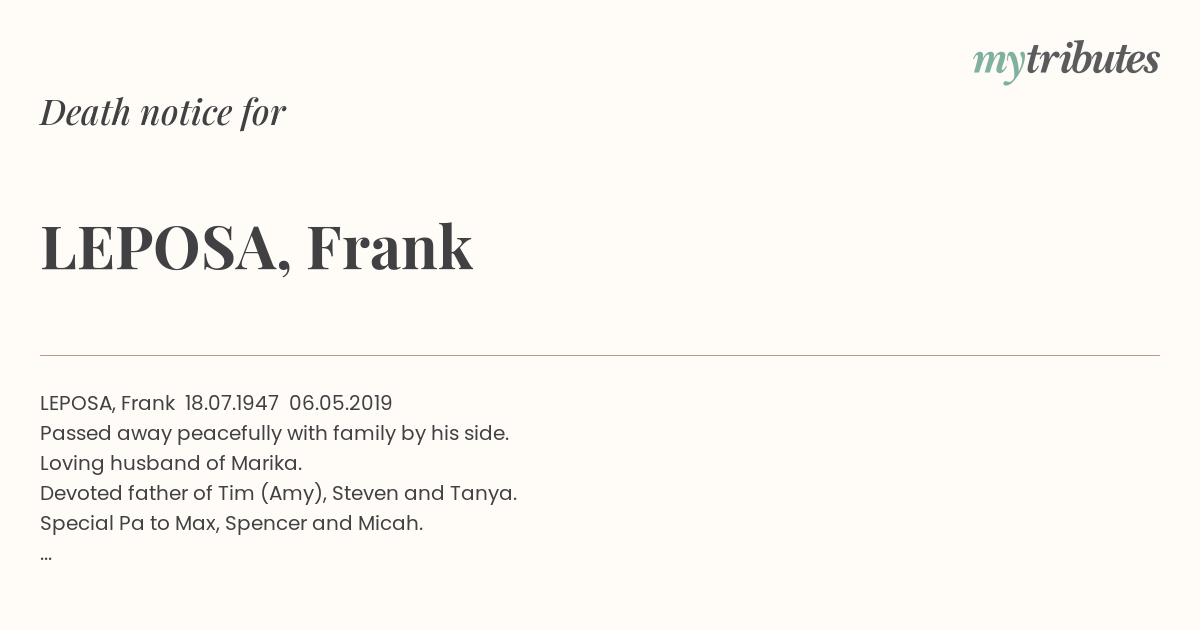Click 'Loving husband of Marika' line
The width and height of the screenshot is (1200, 630).
click(x=171, y=463)
